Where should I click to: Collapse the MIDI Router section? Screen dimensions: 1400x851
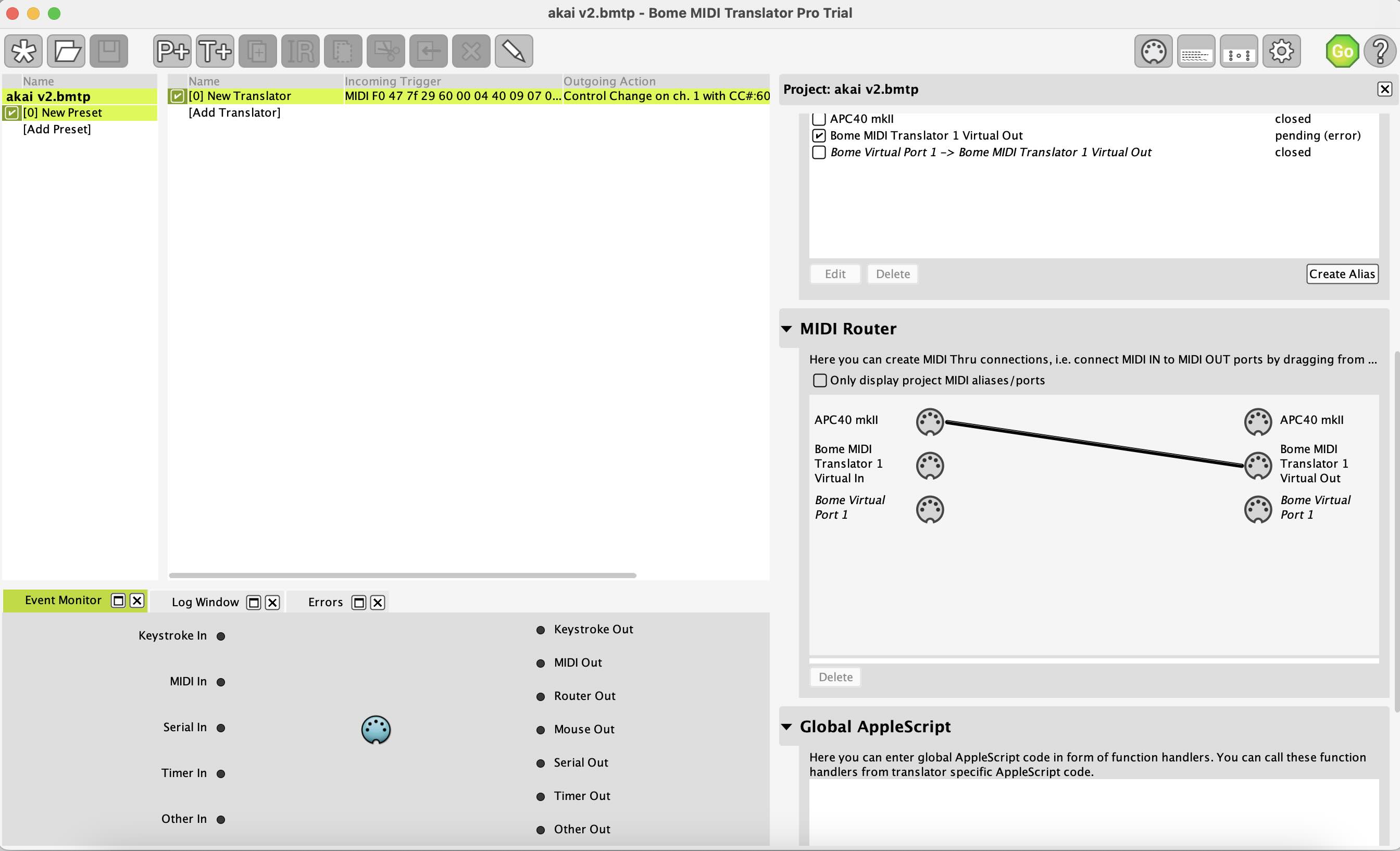click(786, 328)
